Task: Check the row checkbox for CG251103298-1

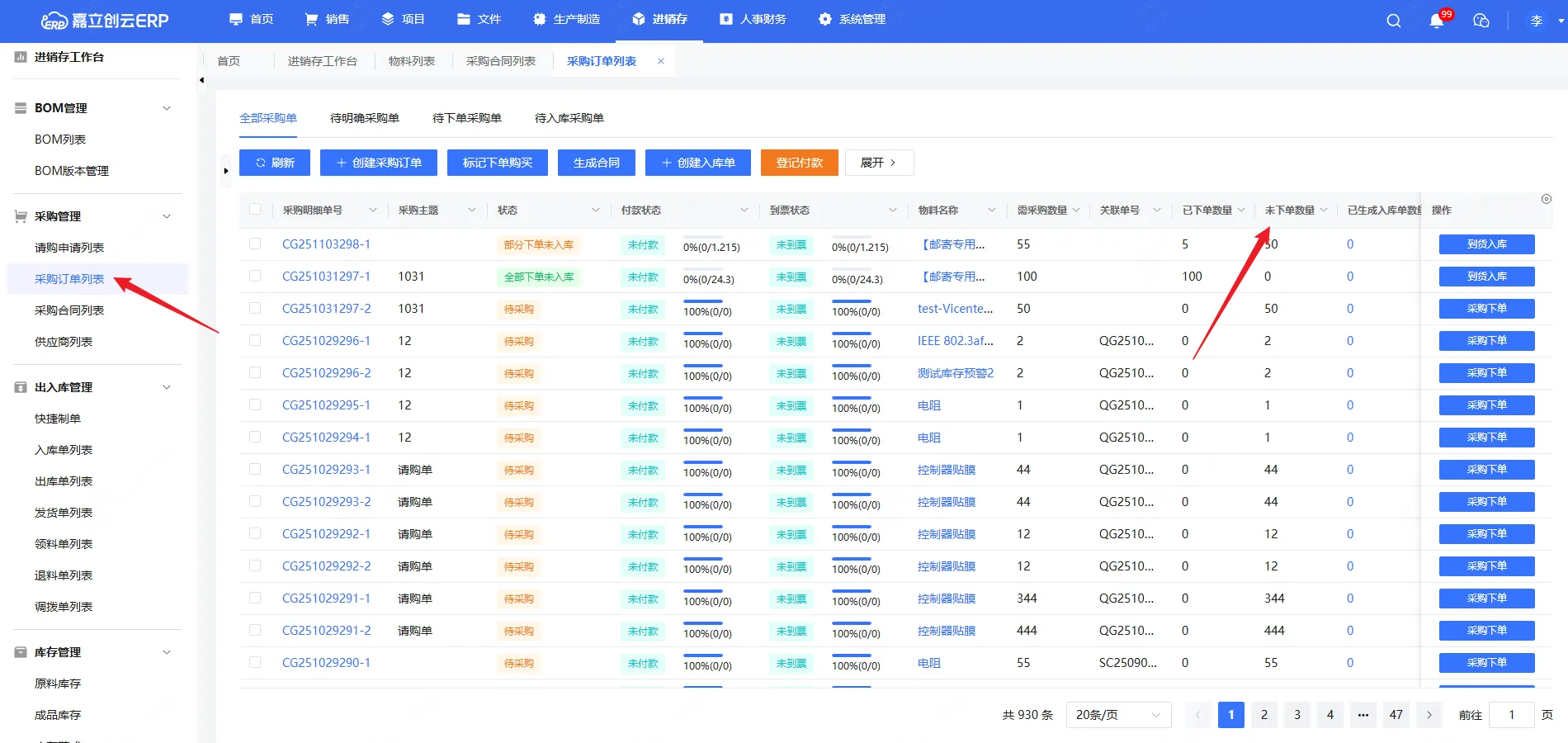Action: click(255, 244)
